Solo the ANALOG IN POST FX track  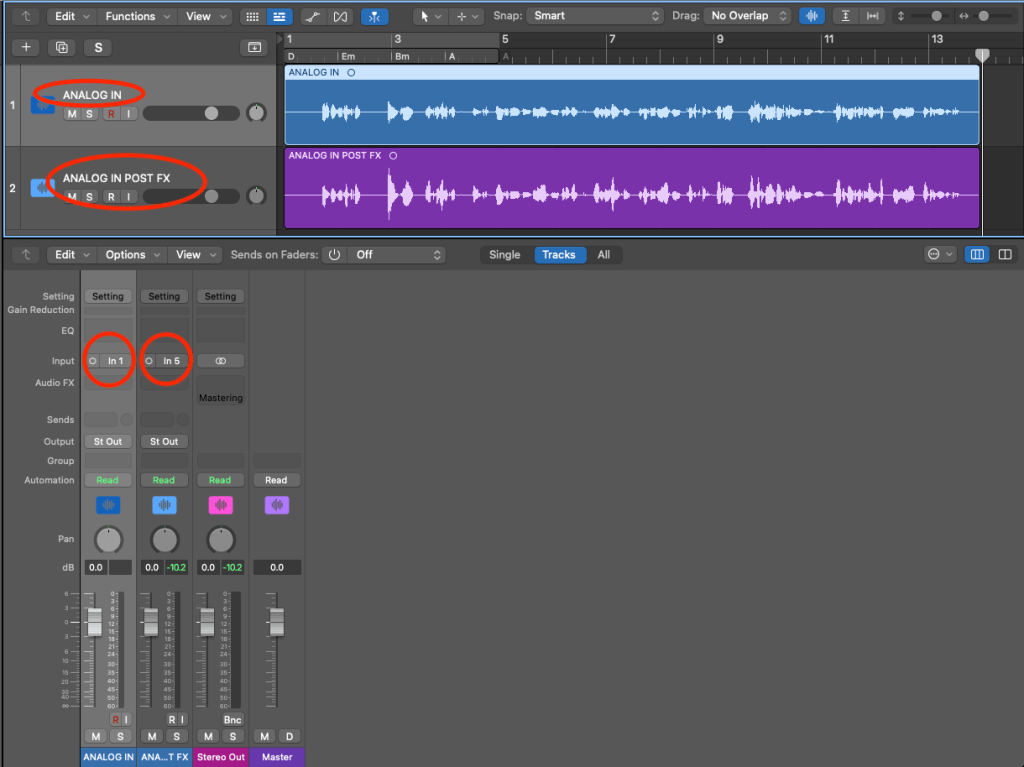click(x=91, y=197)
